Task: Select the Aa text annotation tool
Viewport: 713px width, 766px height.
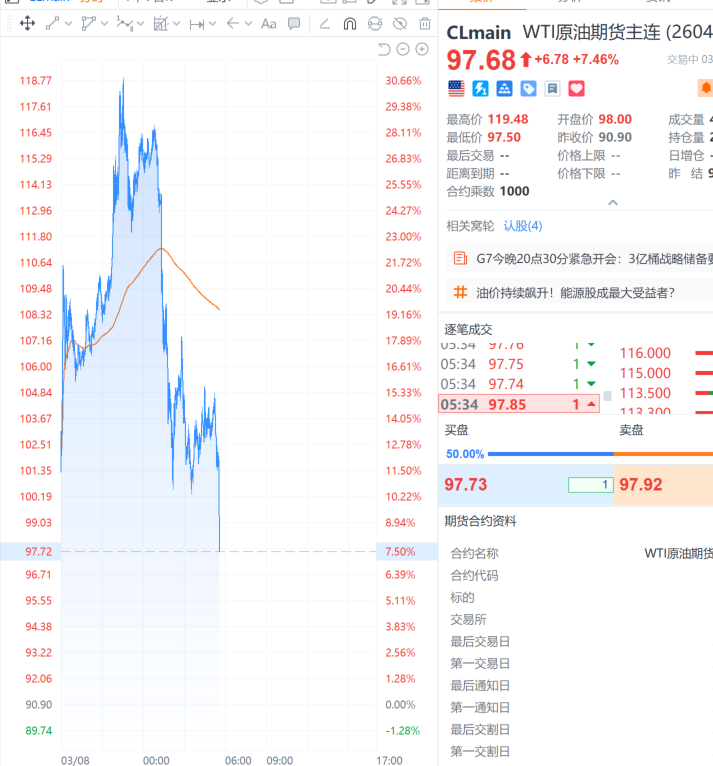Action: click(268, 23)
